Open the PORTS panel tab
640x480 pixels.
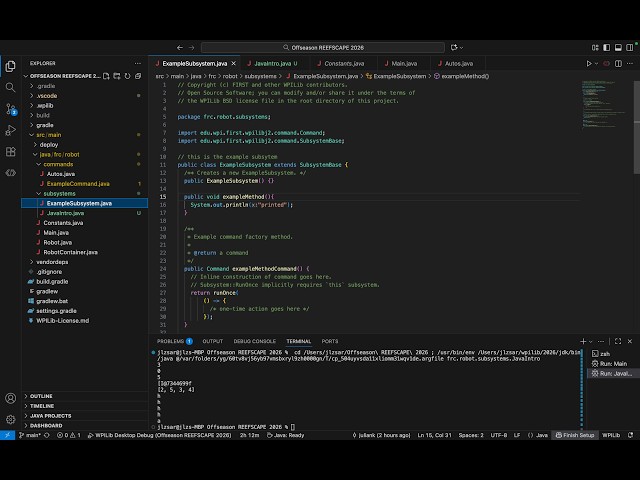[x=330, y=341]
